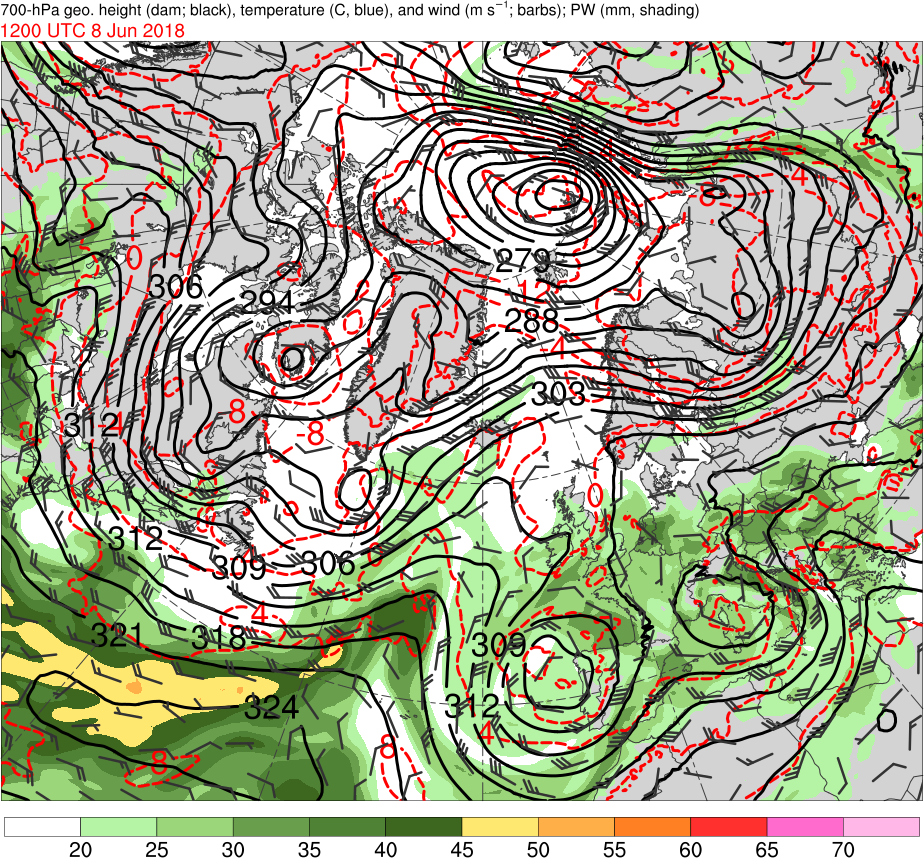Click the colorbar tick label 20
924x858 pixels.
pyautogui.click(x=80, y=849)
